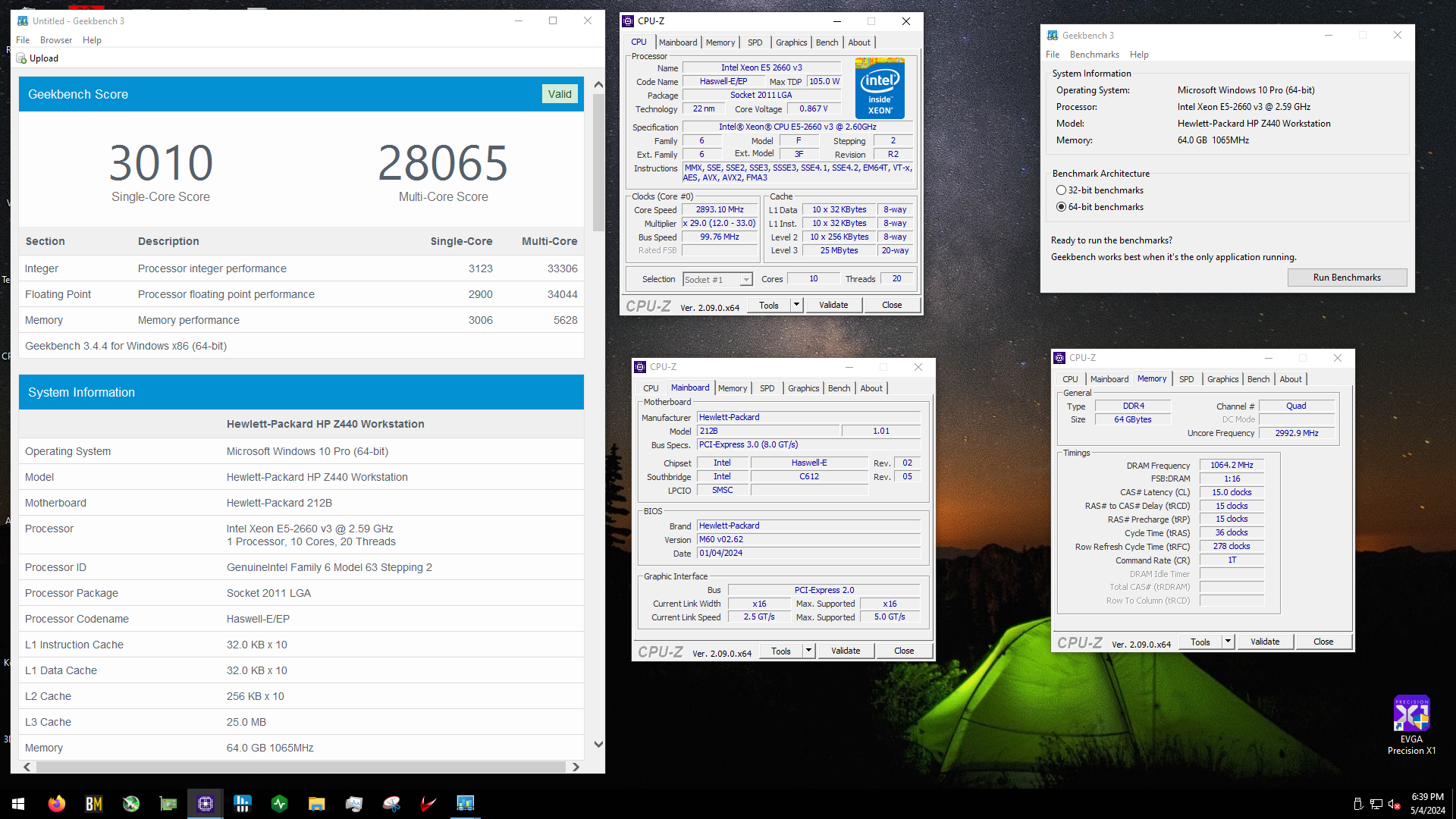Open the green disc app in taskbar
The image size is (1456, 819).
(x=131, y=804)
